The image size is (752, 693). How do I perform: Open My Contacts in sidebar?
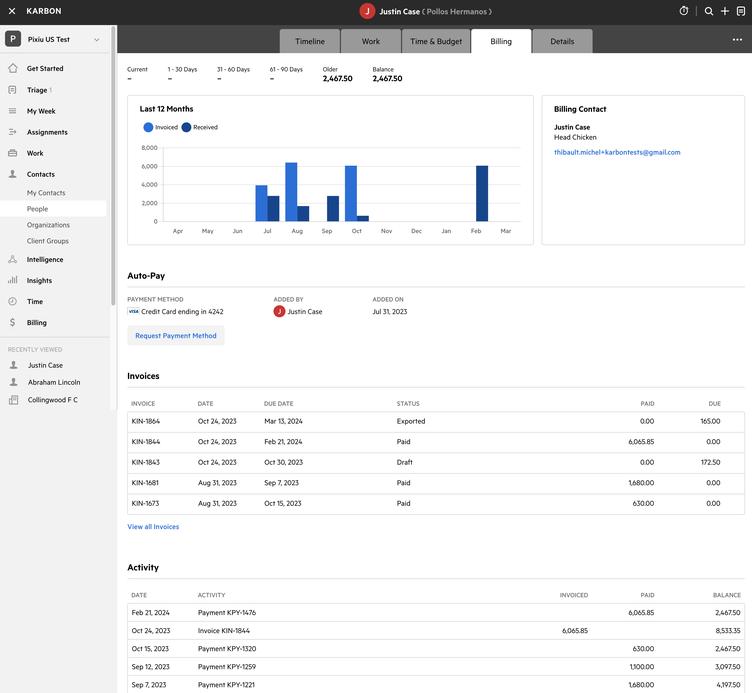(x=46, y=193)
